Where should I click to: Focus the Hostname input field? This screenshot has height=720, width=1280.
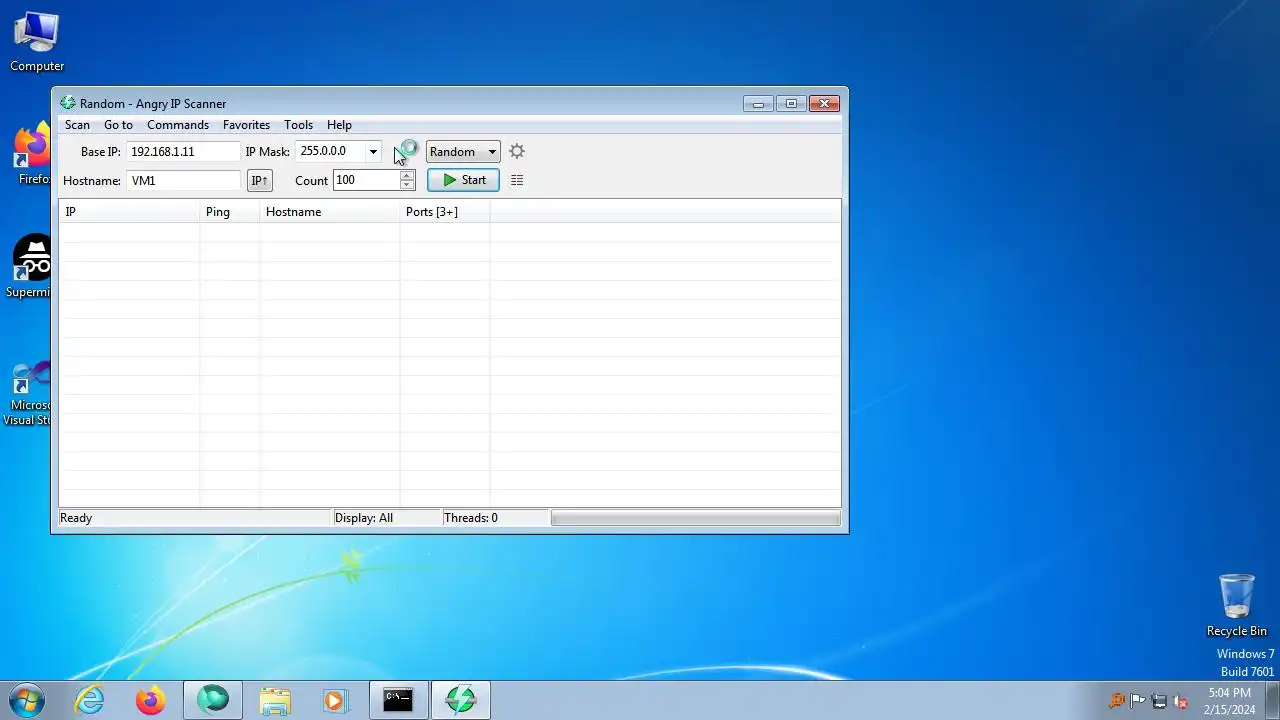[x=184, y=181]
